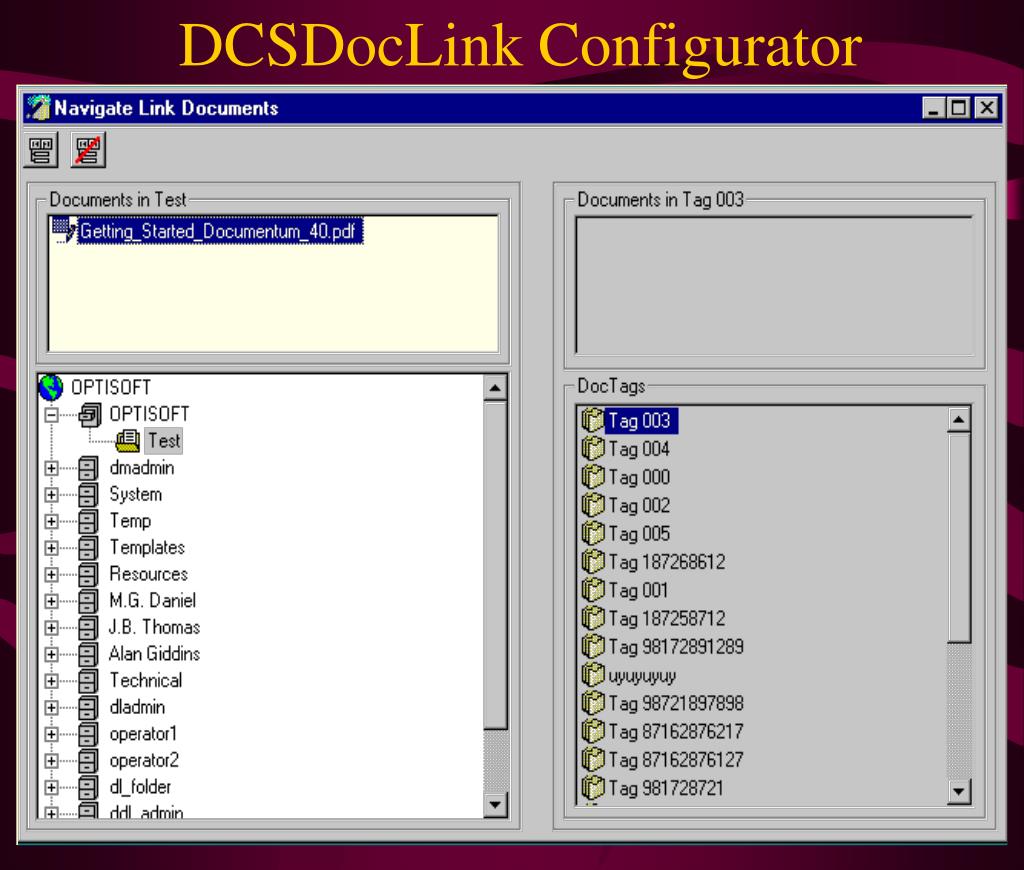1024x870 pixels.
Task: Click the link documents toolbar icon
Action: (41, 150)
